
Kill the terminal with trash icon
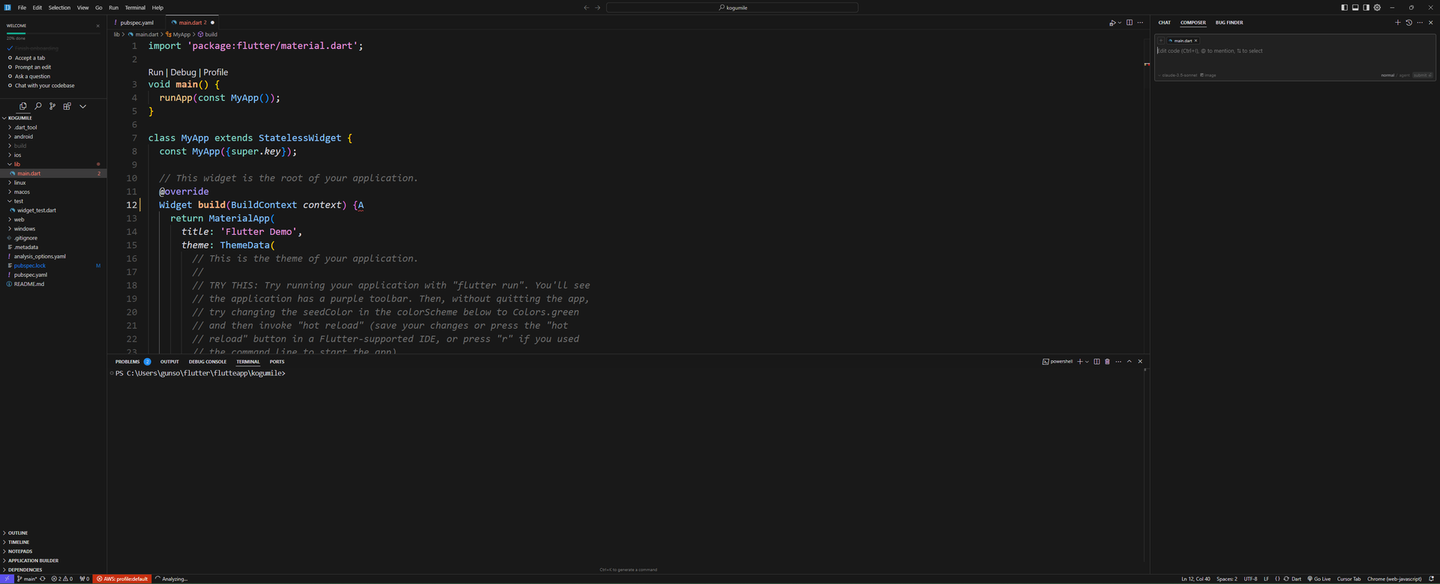pos(1107,361)
